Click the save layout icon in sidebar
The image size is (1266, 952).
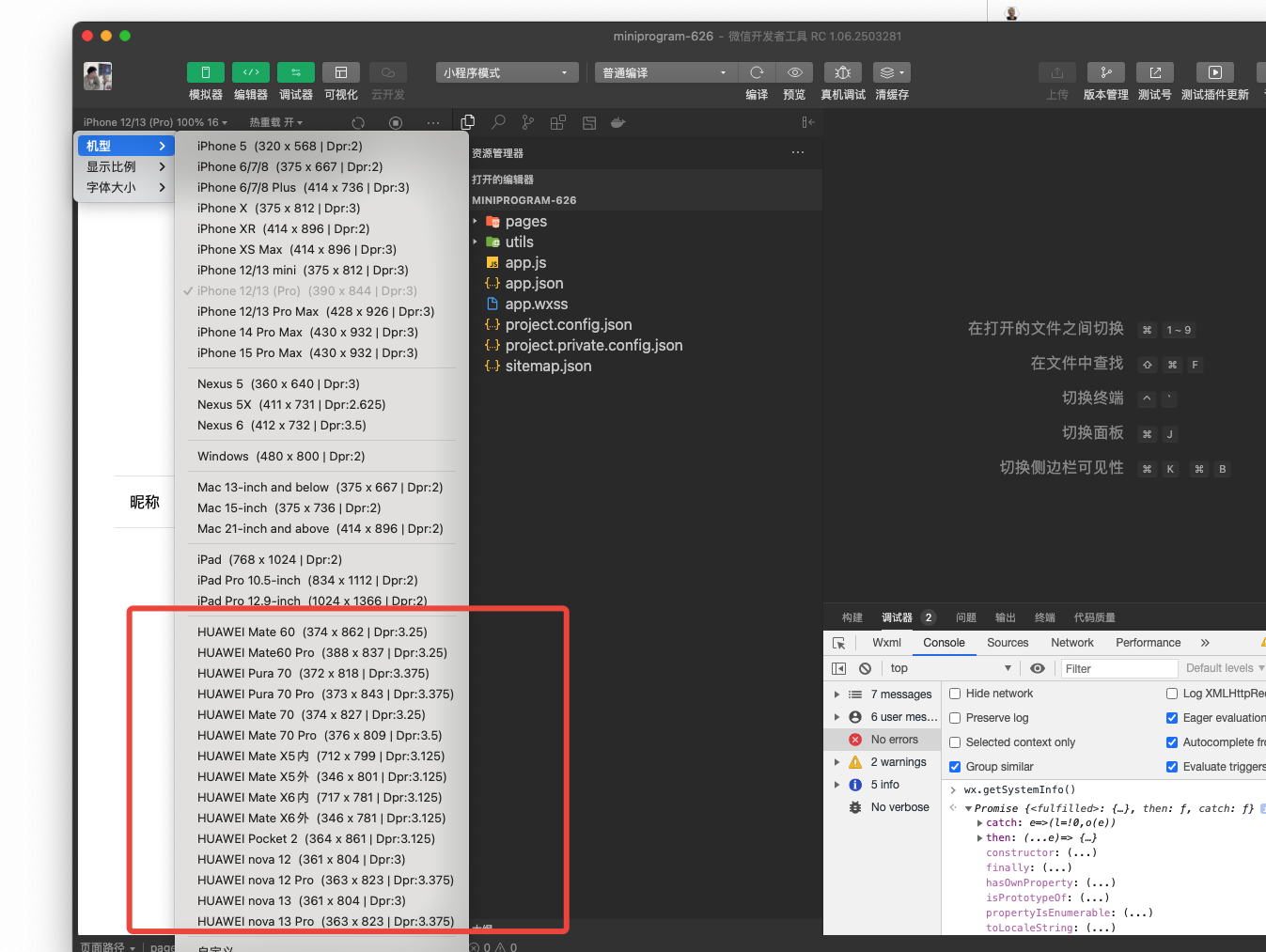[589, 122]
